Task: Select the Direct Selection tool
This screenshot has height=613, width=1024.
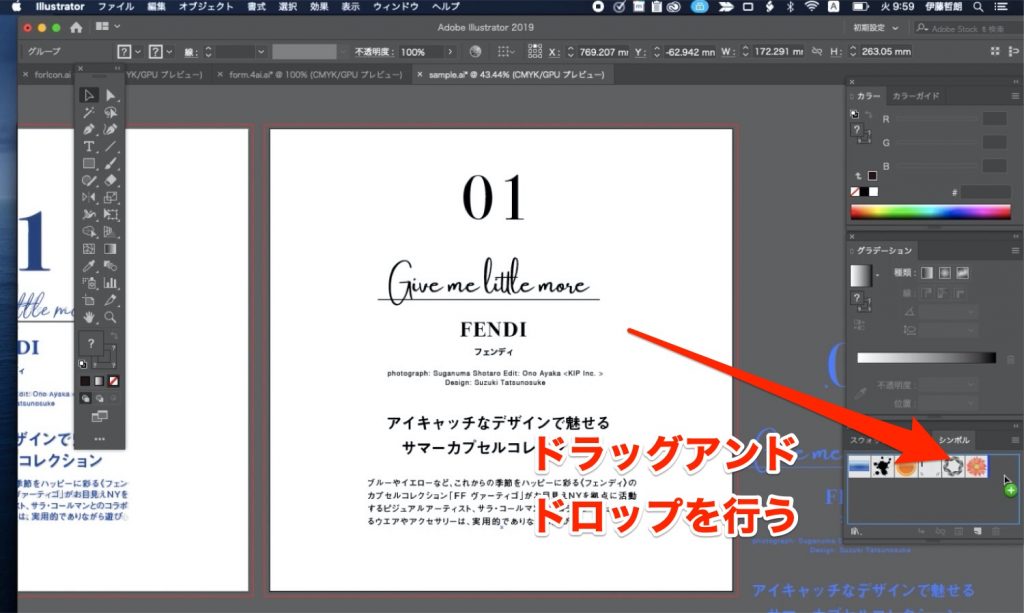Action: tap(110, 95)
